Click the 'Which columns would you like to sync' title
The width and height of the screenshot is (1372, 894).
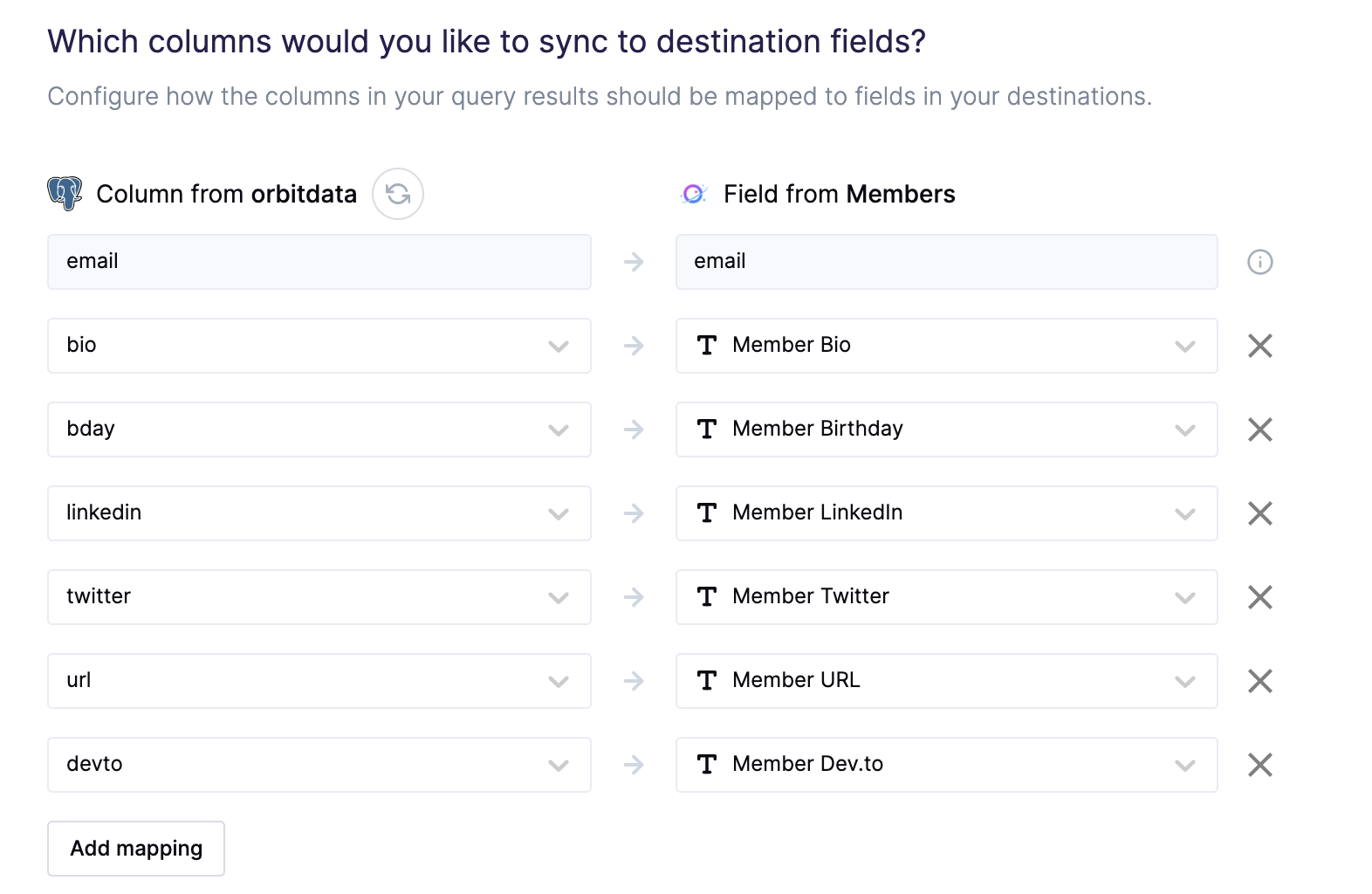[487, 42]
